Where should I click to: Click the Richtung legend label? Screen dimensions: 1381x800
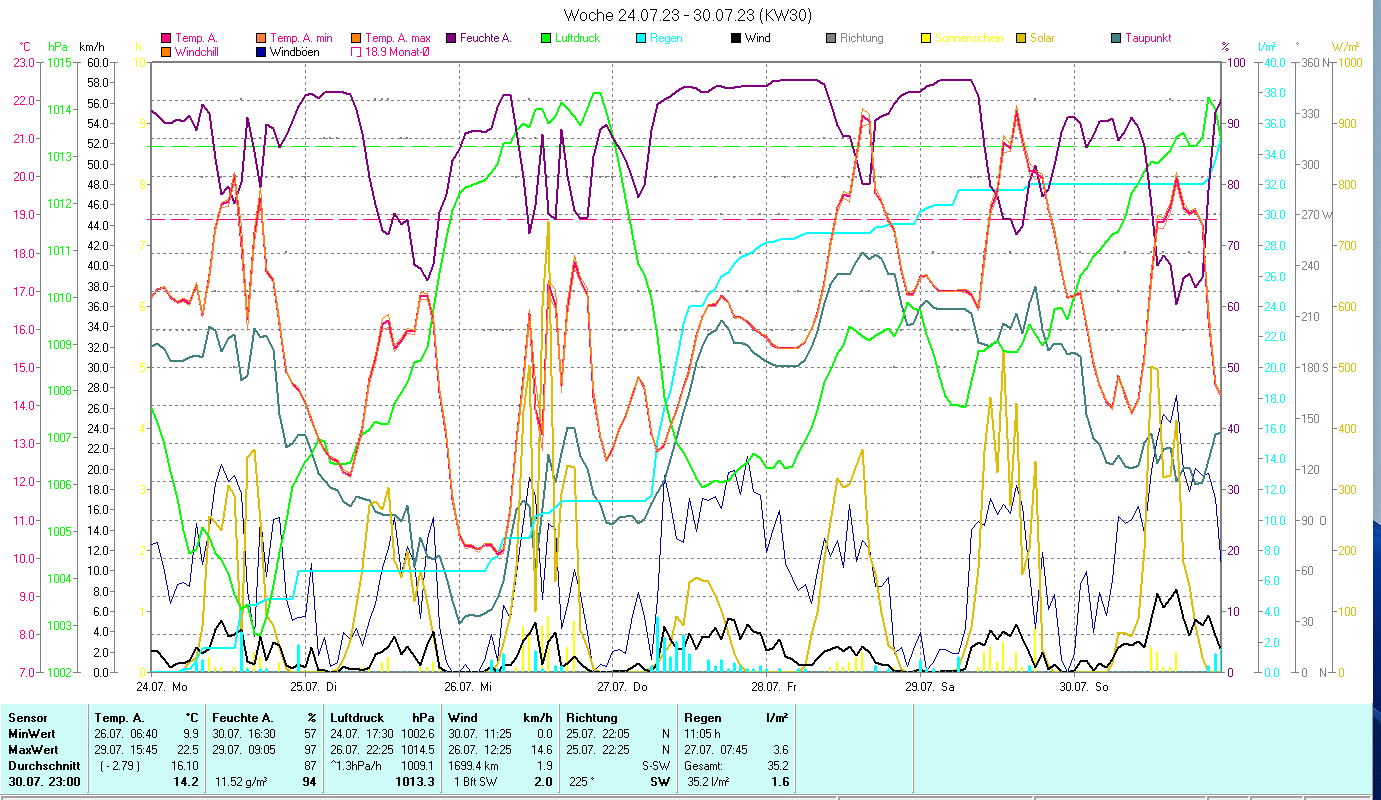(x=862, y=39)
